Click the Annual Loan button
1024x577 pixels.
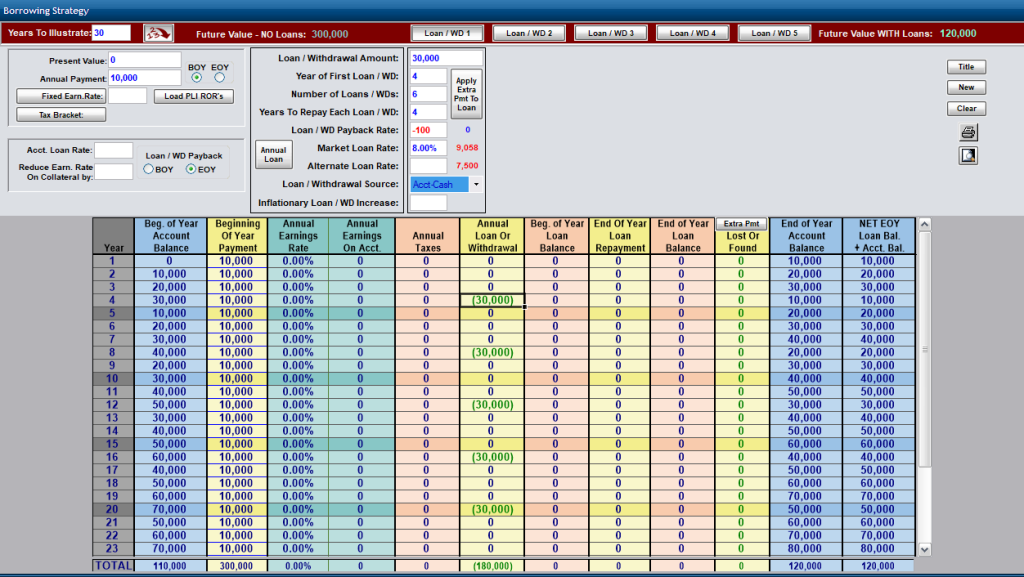coord(274,155)
